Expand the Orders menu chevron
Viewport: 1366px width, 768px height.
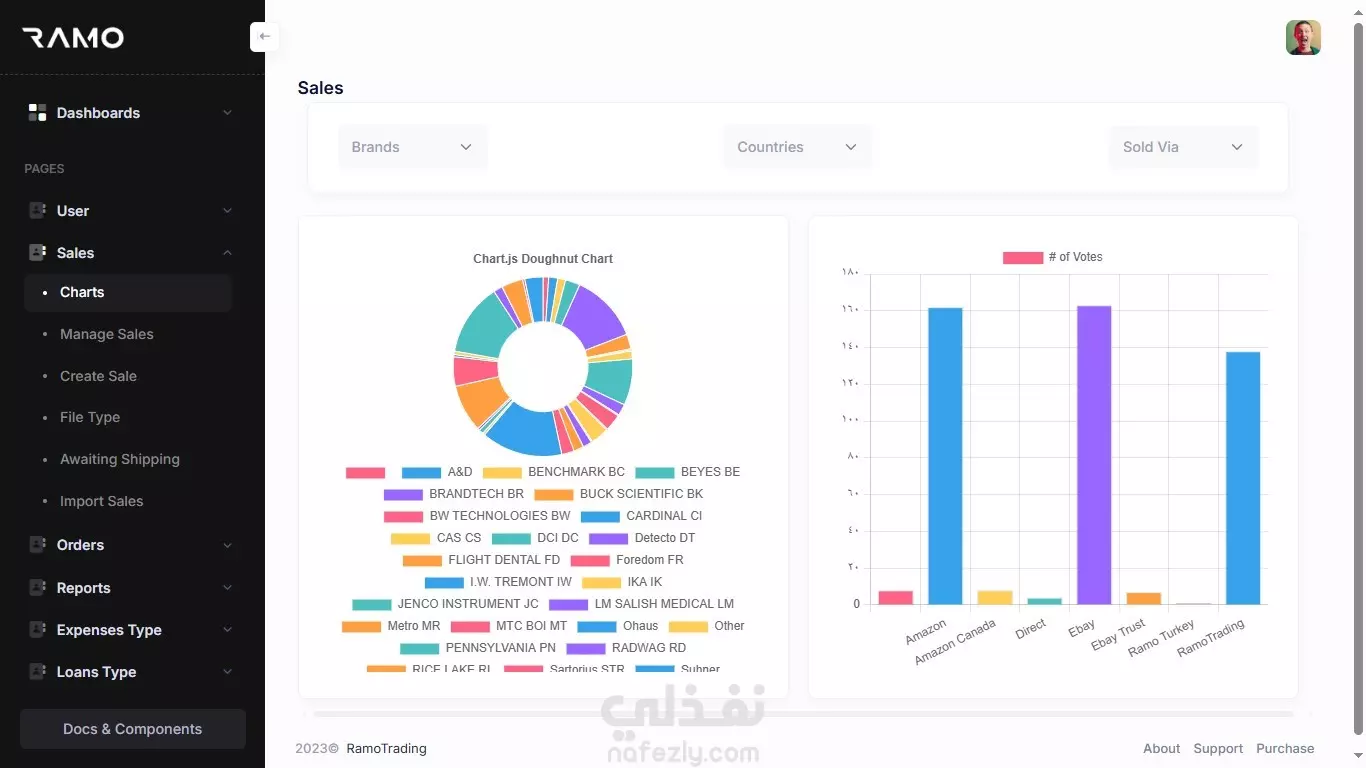coord(227,545)
